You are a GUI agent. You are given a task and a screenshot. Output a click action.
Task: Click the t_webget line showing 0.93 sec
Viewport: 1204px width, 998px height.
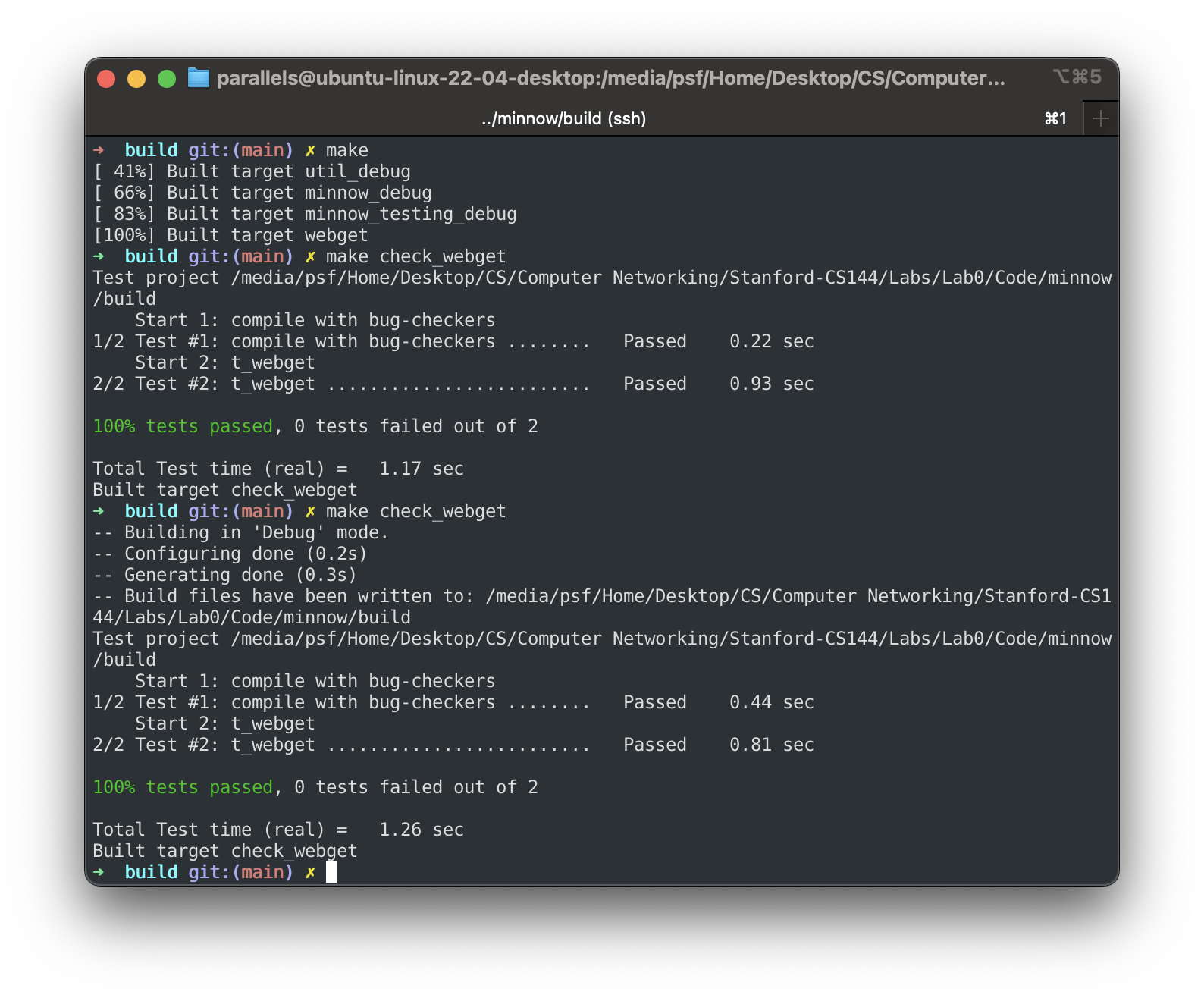coord(453,384)
